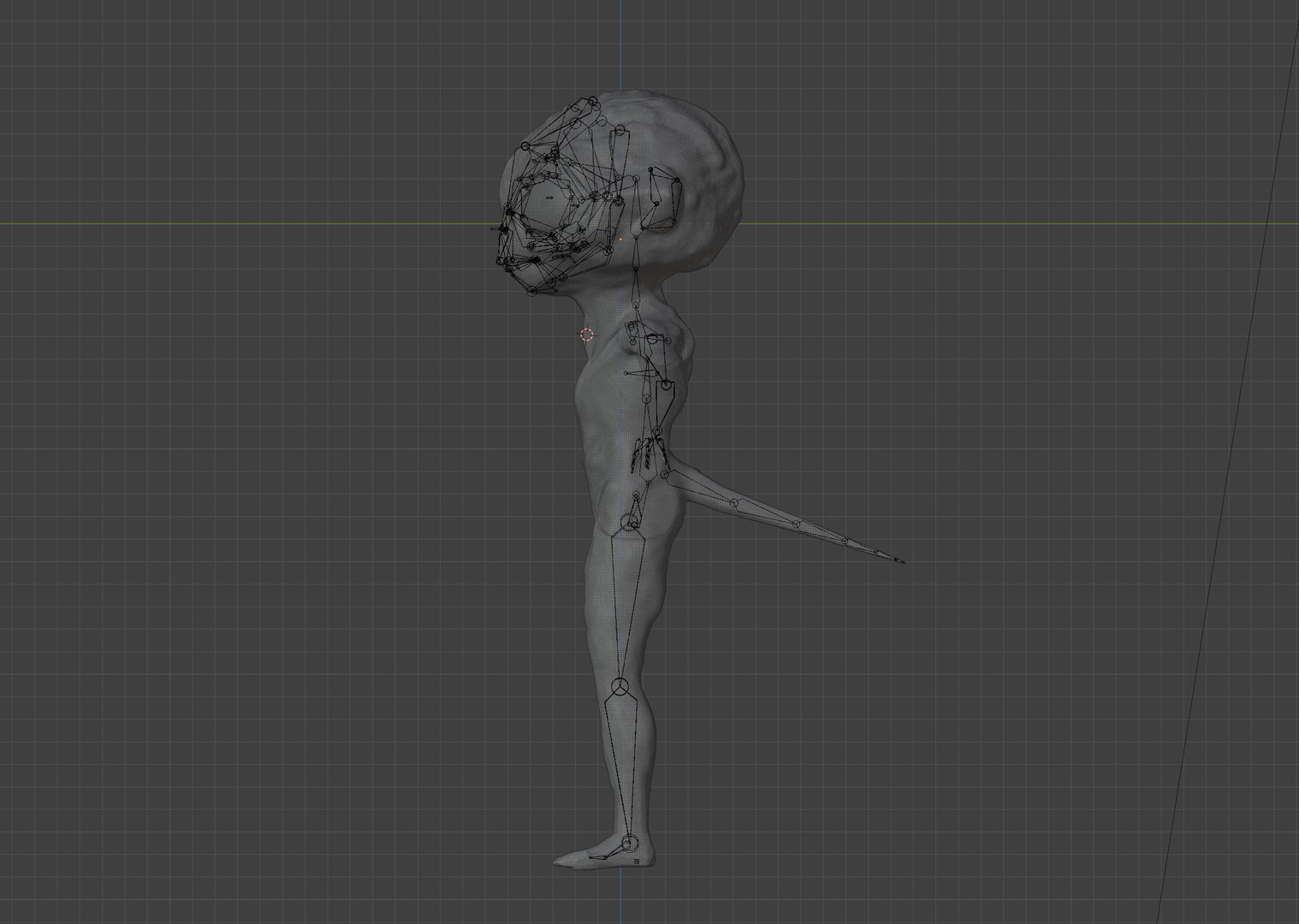Click the orange origin dot inside the head
Screen dimensions: 1299x924
tap(621, 240)
